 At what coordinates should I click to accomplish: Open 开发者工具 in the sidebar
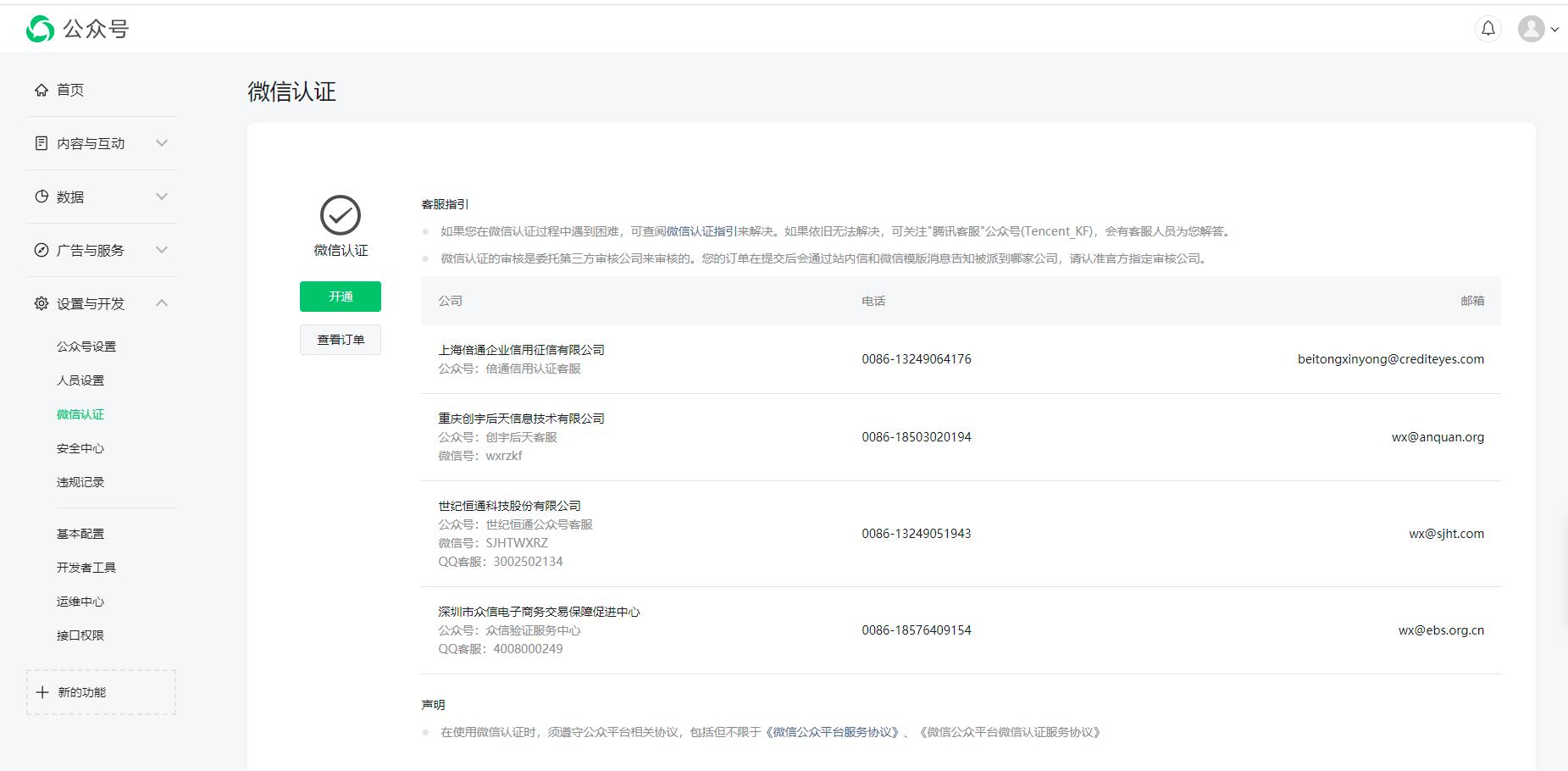click(86, 568)
